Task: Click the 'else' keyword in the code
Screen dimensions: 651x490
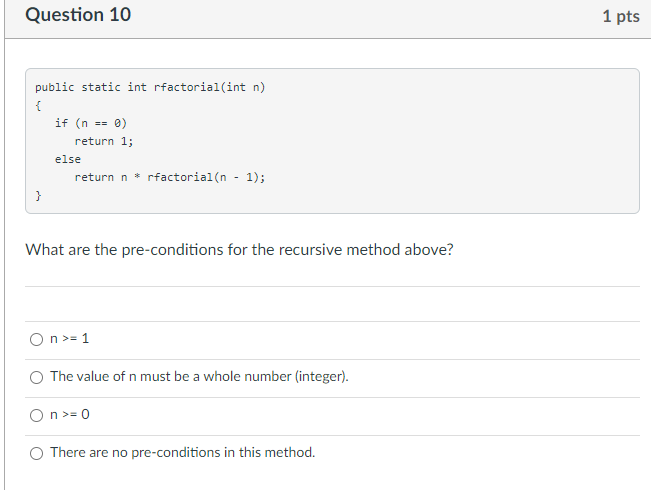Action: 68,159
